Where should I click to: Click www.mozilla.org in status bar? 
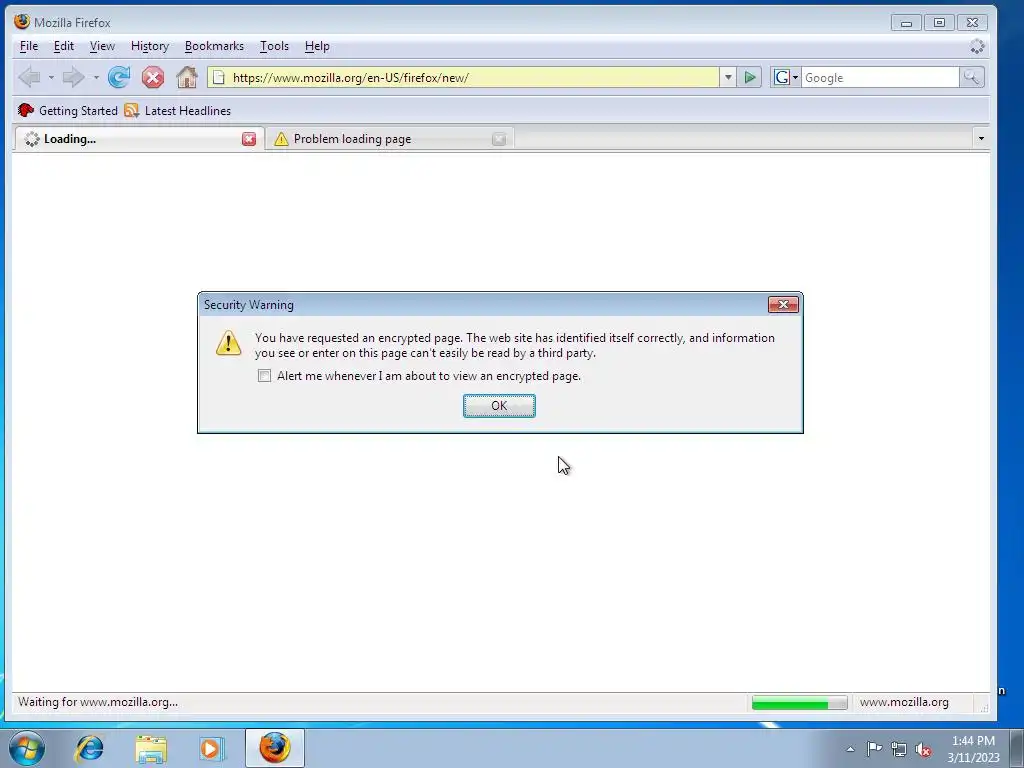click(904, 702)
